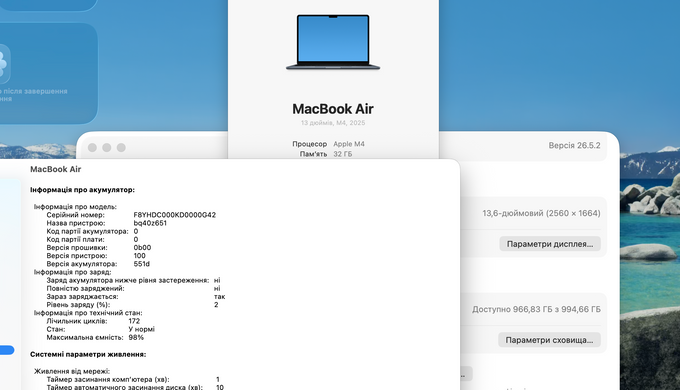The height and width of the screenshot is (390, 680).
Task: Select firmware version value 0b00
Action: 142,248
